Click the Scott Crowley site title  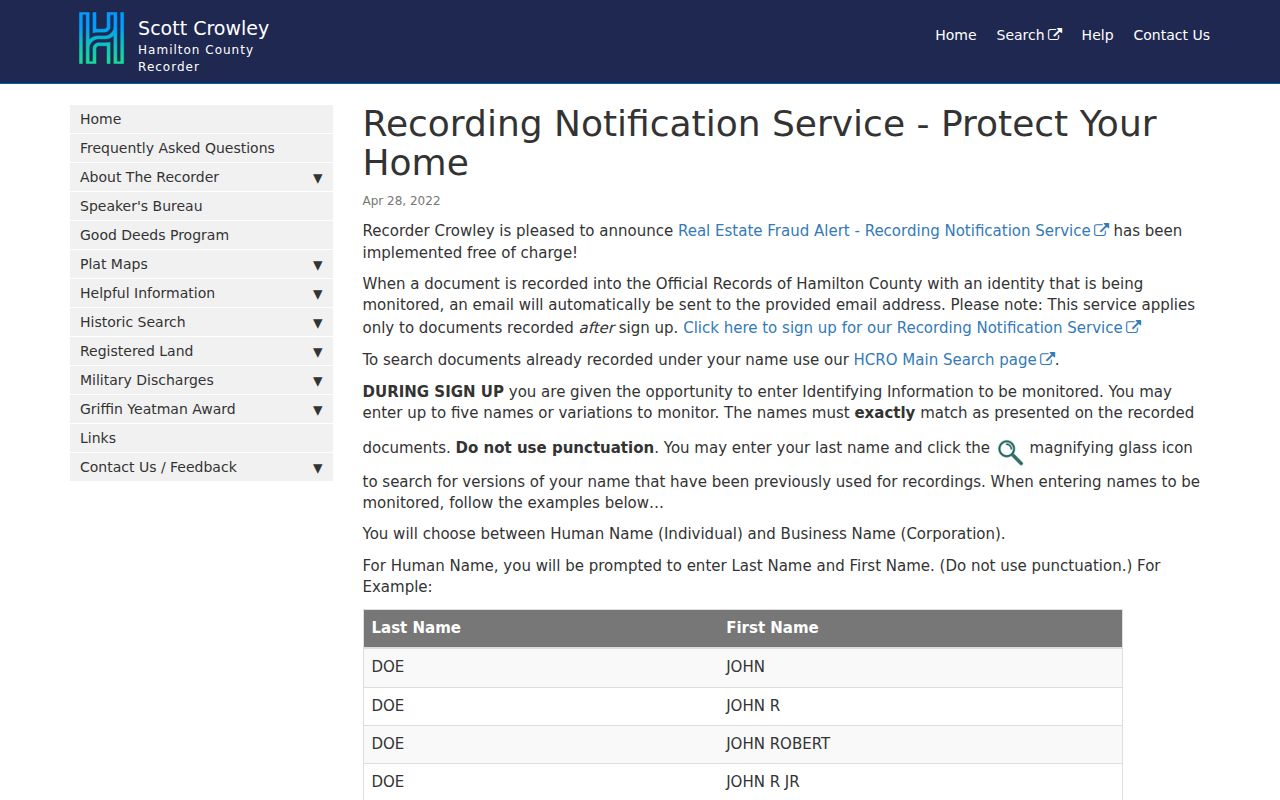(203, 28)
